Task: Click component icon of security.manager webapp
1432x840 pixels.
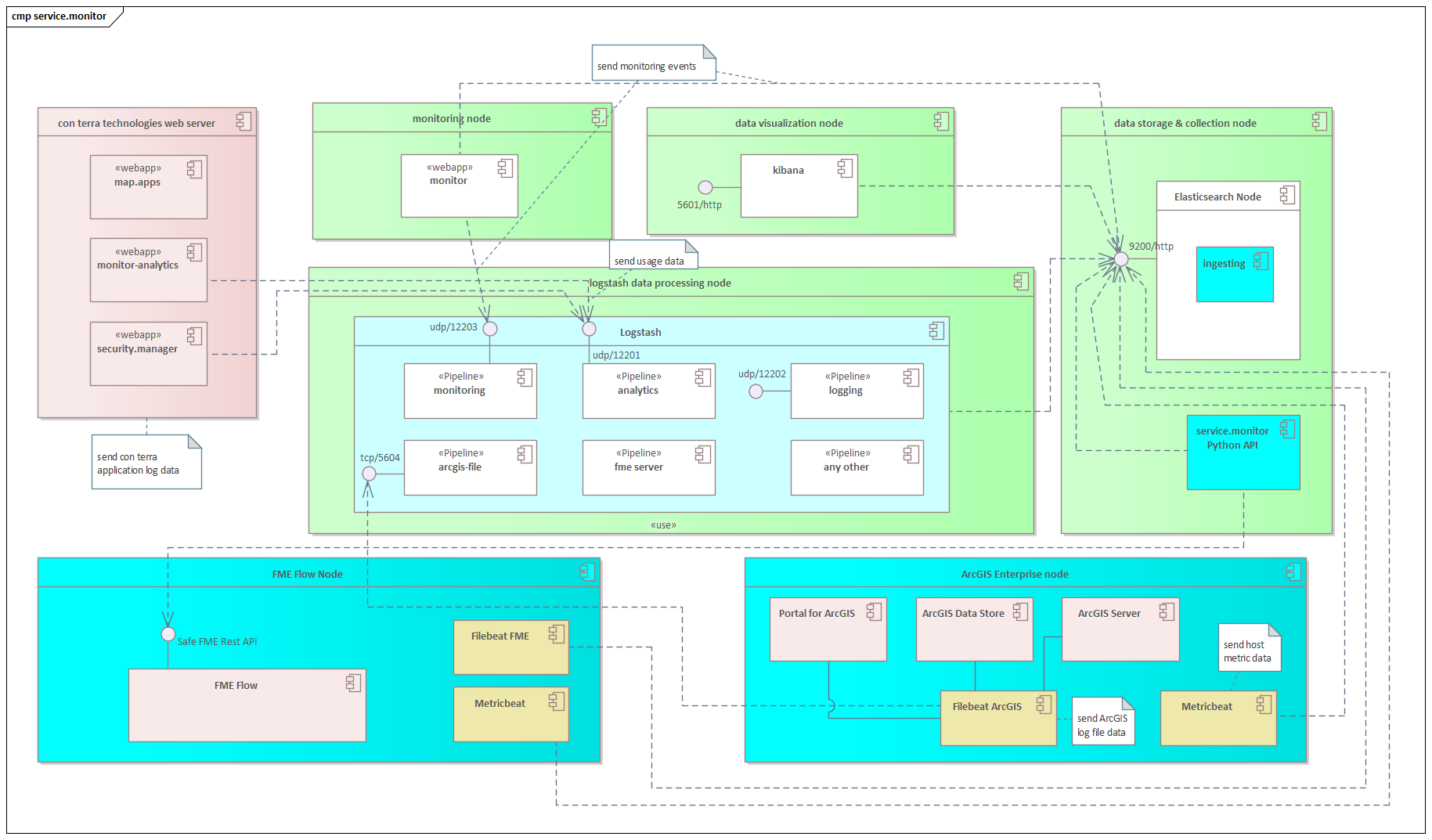Action: coord(194,336)
